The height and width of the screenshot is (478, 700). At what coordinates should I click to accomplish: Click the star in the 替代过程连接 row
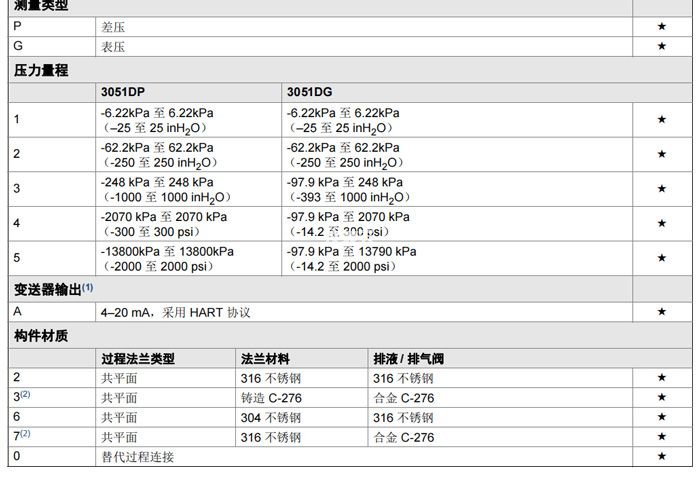[662, 457]
